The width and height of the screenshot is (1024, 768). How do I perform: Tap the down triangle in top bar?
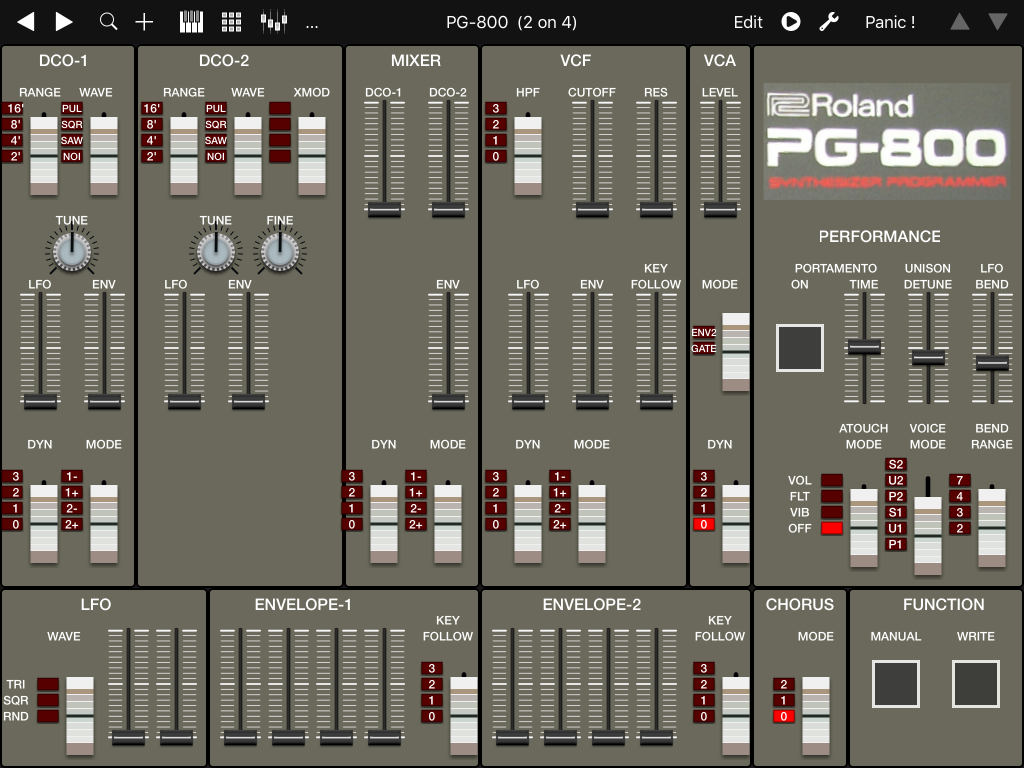click(997, 22)
